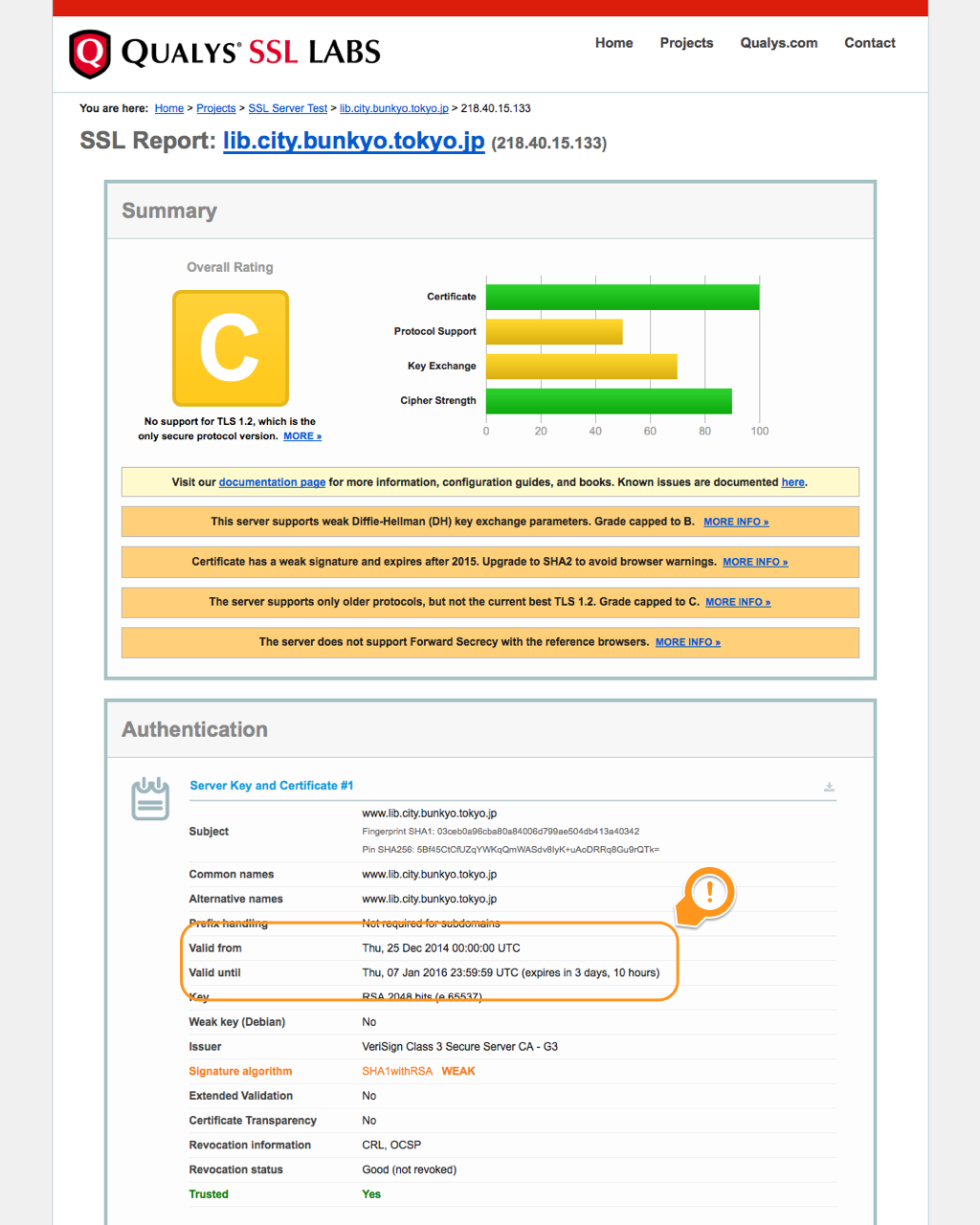Viewport: 980px width, 1225px height.
Task: Click the Authentication section heading
Action: point(195,729)
